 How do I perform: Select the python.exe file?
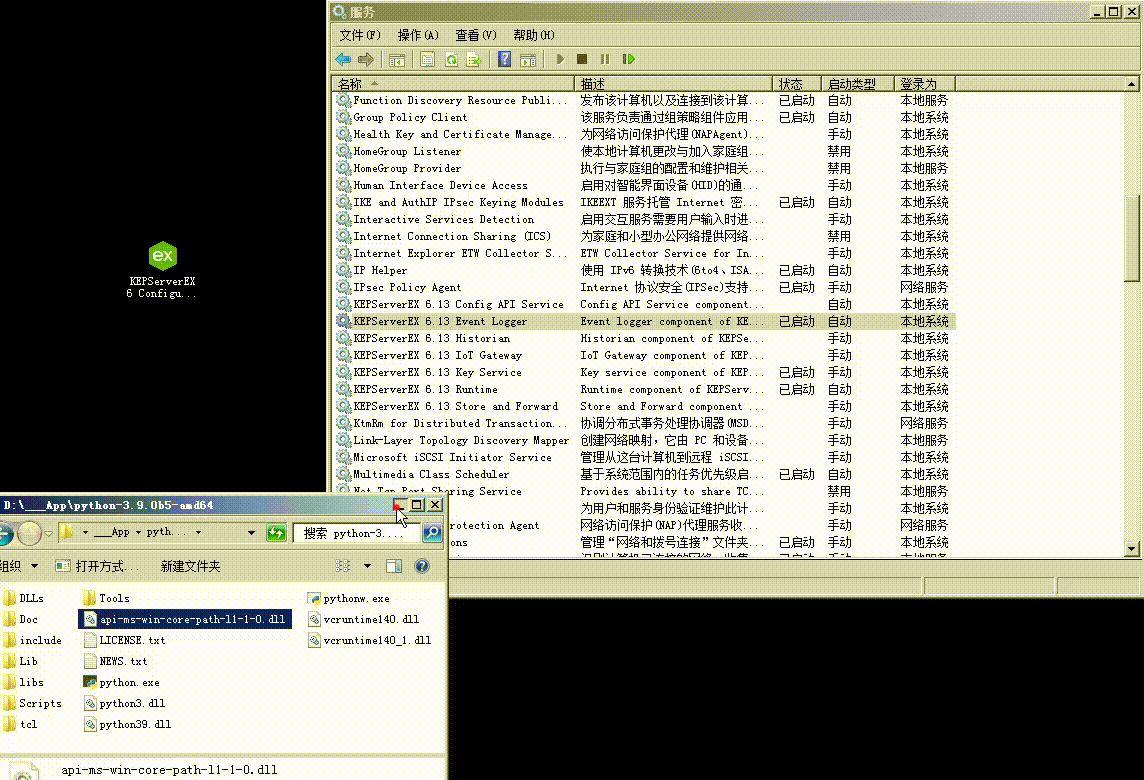122,682
